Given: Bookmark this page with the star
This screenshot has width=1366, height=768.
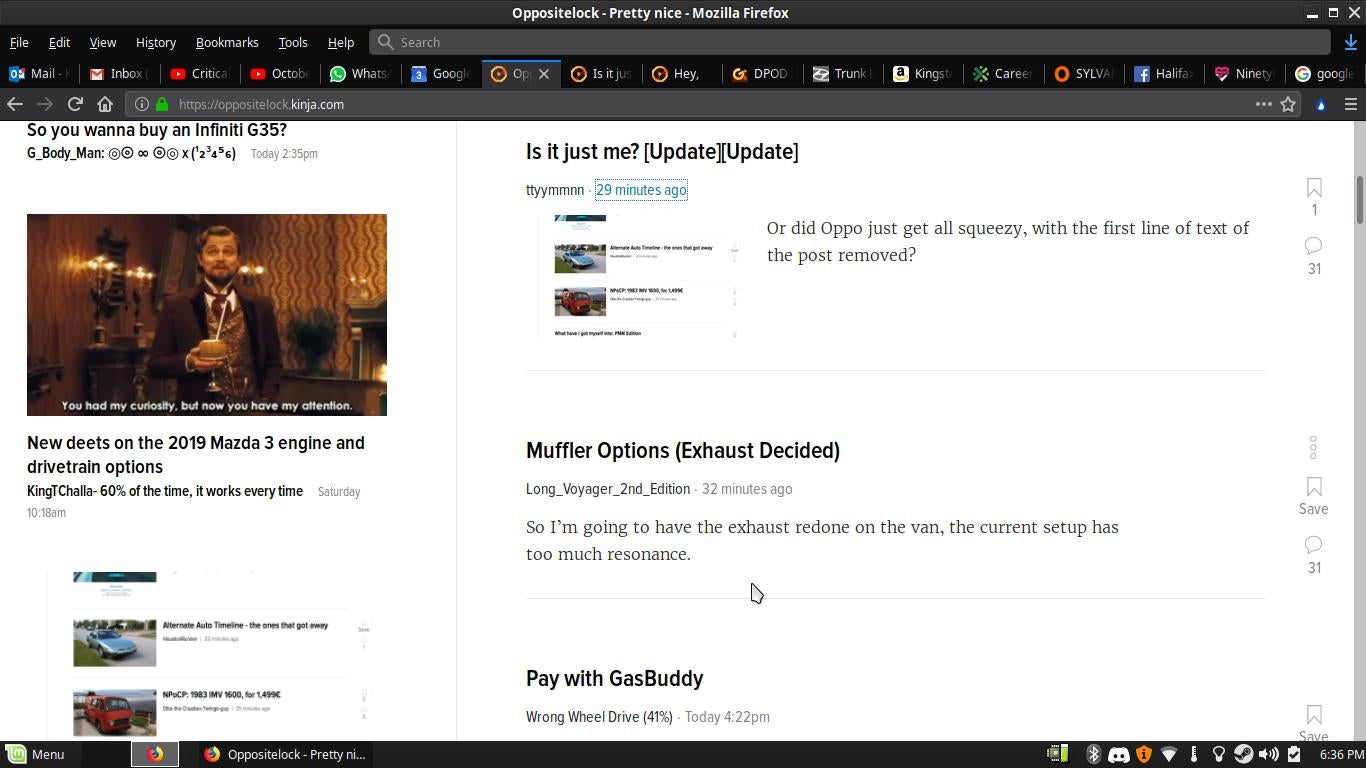Looking at the screenshot, I should (x=1288, y=104).
